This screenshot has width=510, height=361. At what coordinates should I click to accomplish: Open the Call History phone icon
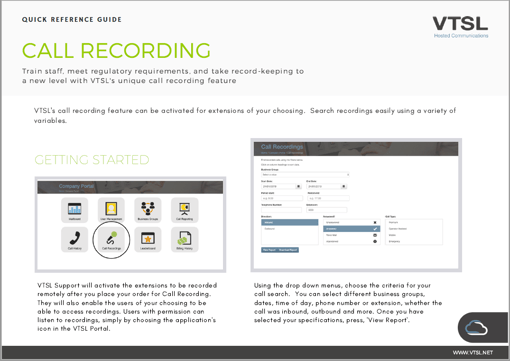pyautogui.click(x=74, y=239)
